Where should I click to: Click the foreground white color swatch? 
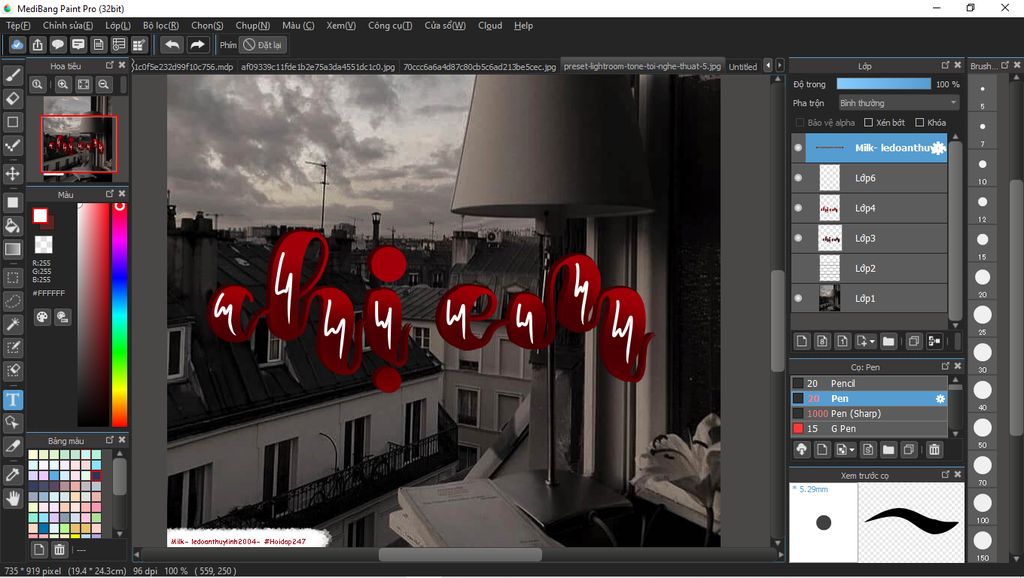pyautogui.click(x=40, y=216)
